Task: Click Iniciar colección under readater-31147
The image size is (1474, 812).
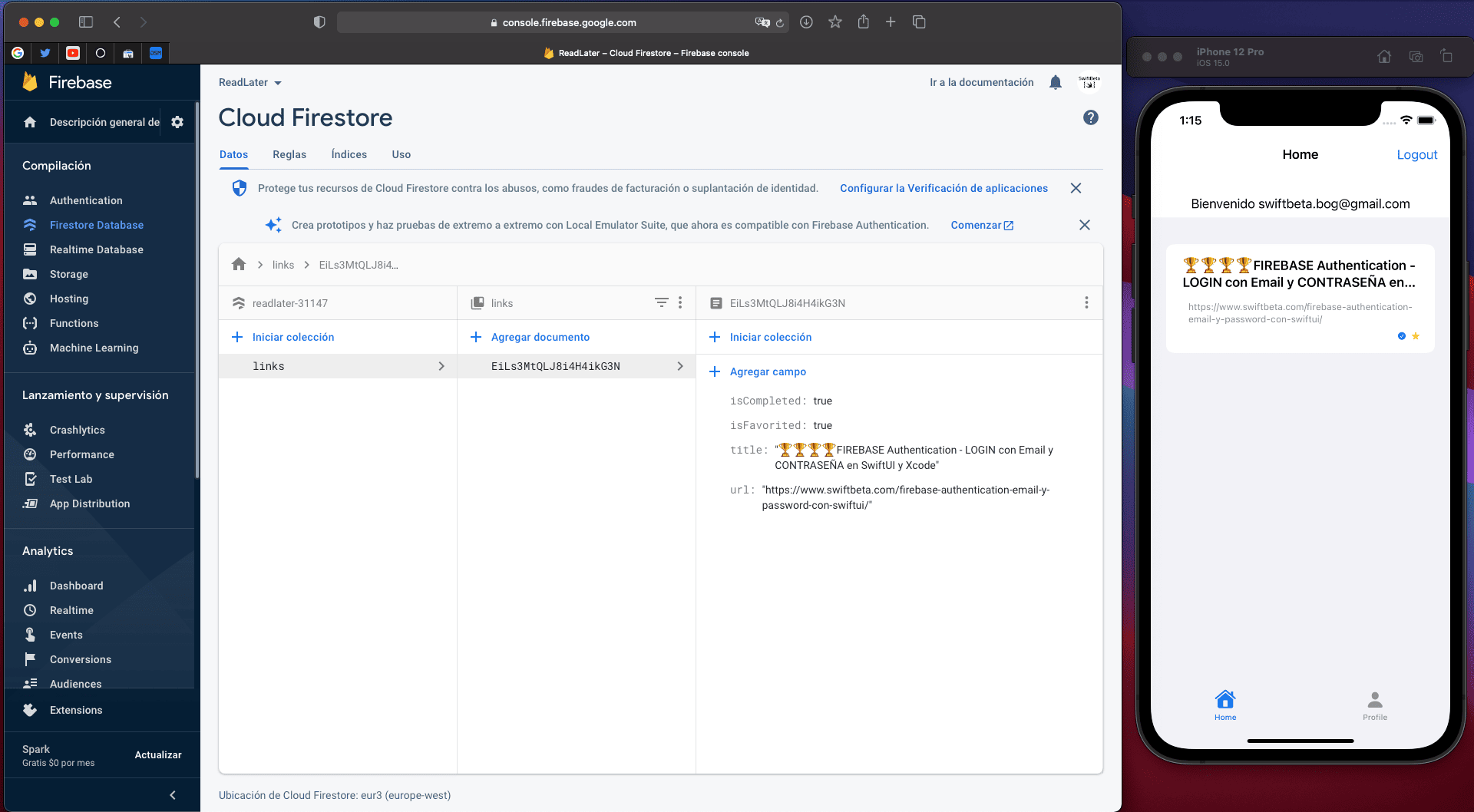Action: 283,337
